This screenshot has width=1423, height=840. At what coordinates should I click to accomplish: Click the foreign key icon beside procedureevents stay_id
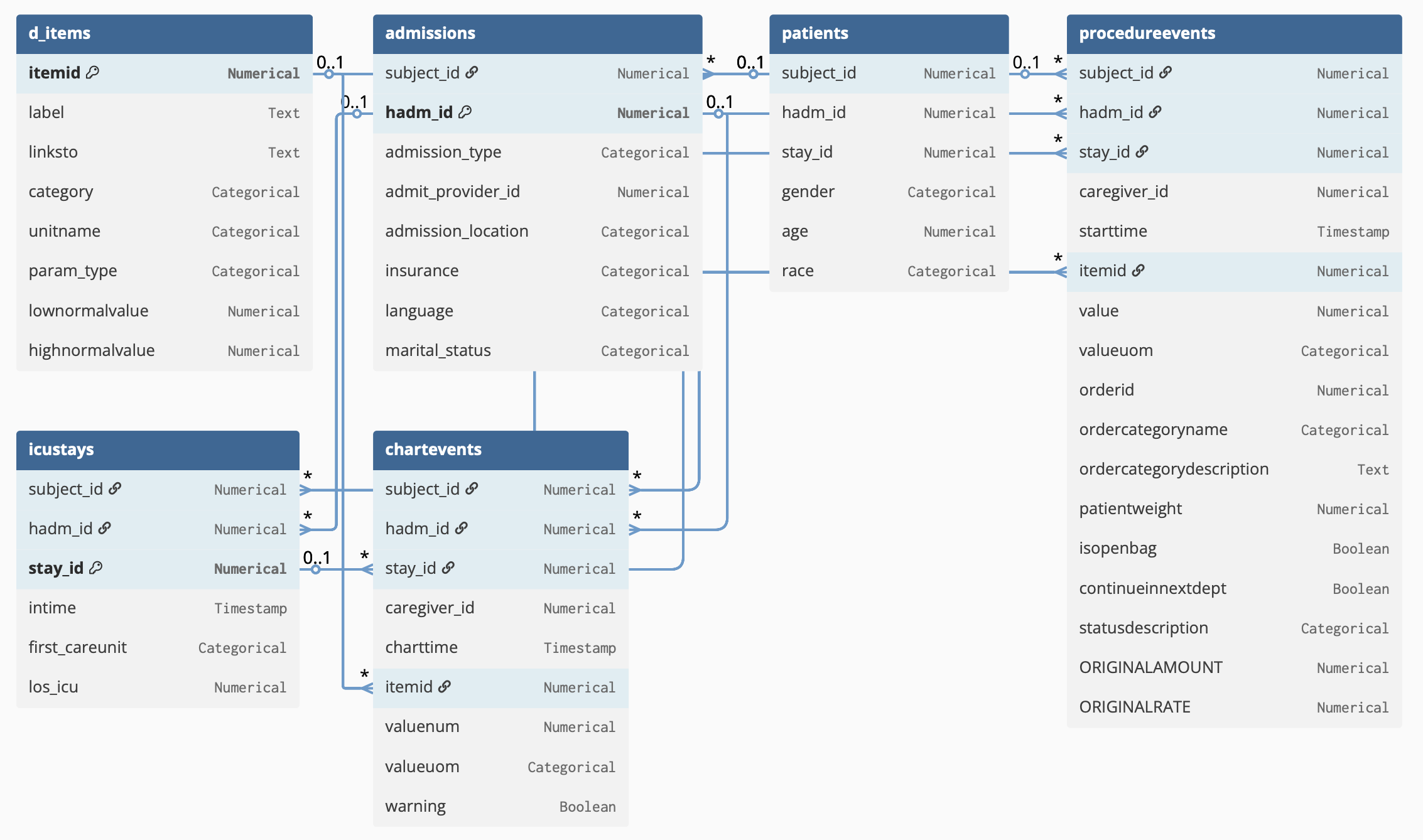[1142, 152]
